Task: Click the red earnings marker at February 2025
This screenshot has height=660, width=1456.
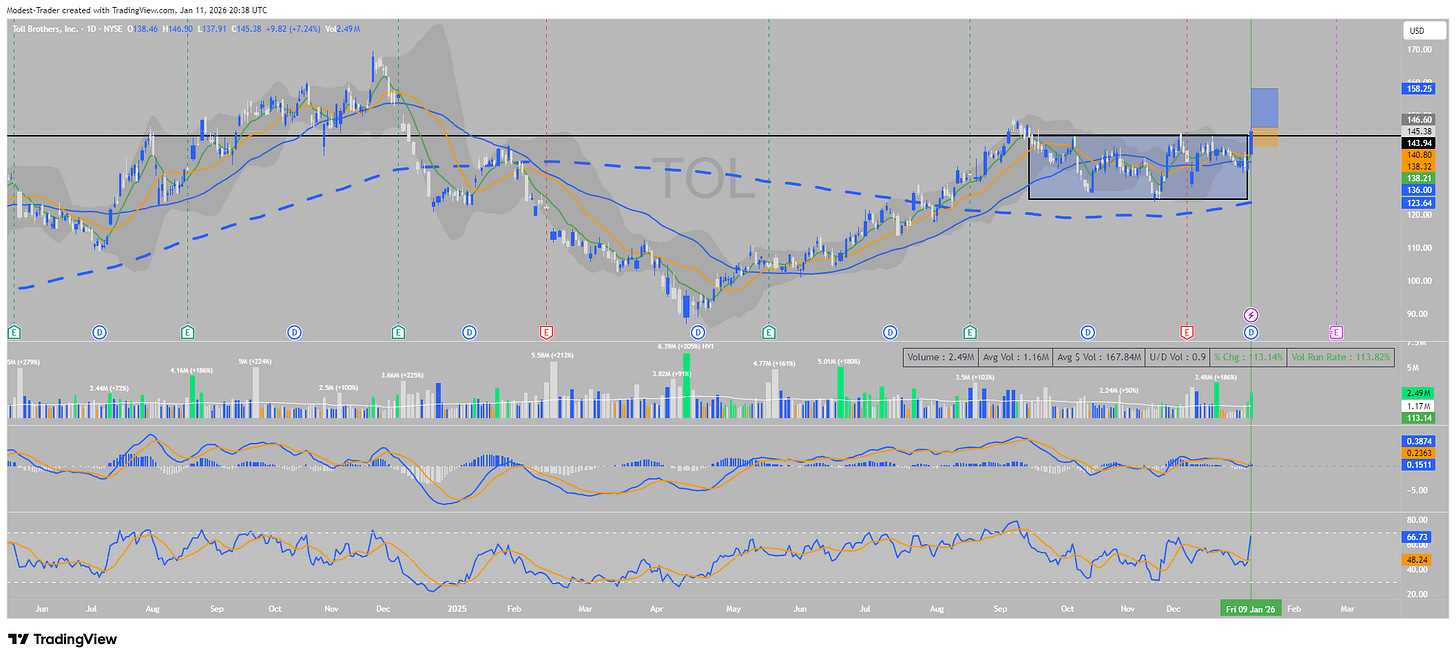Action: click(x=546, y=331)
